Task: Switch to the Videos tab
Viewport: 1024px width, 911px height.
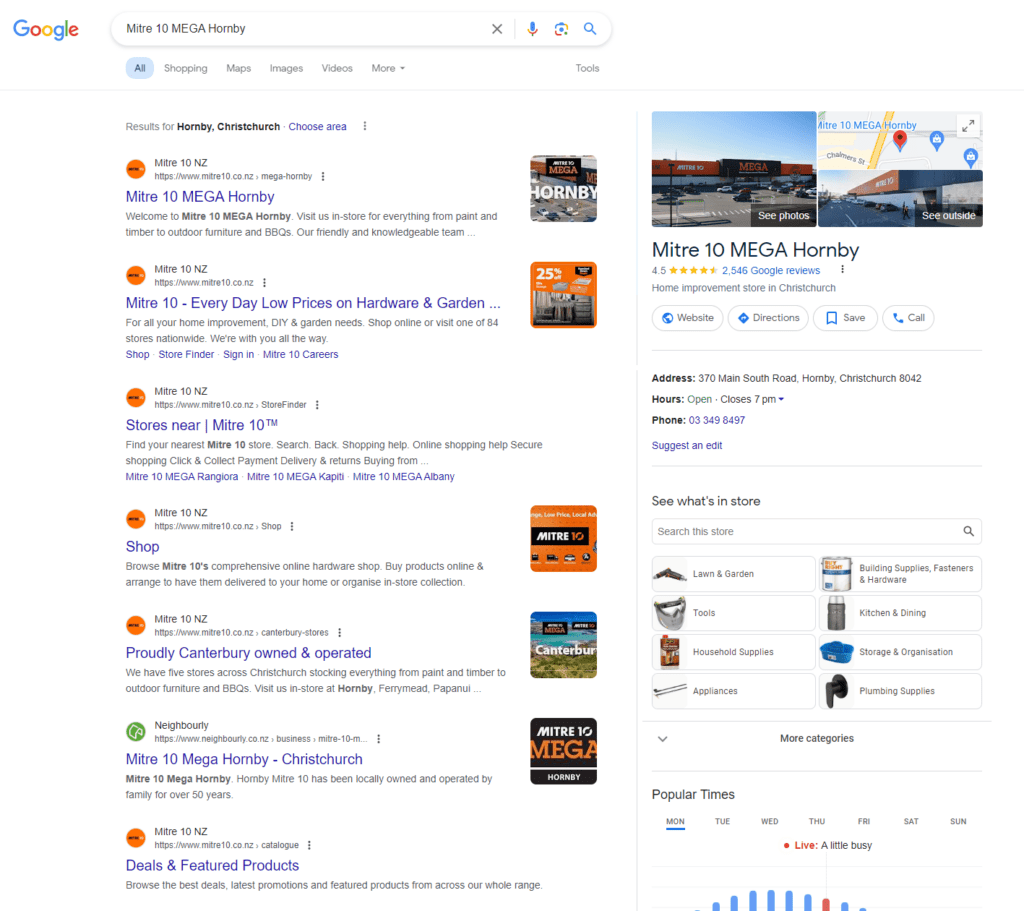Action: (x=337, y=68)
